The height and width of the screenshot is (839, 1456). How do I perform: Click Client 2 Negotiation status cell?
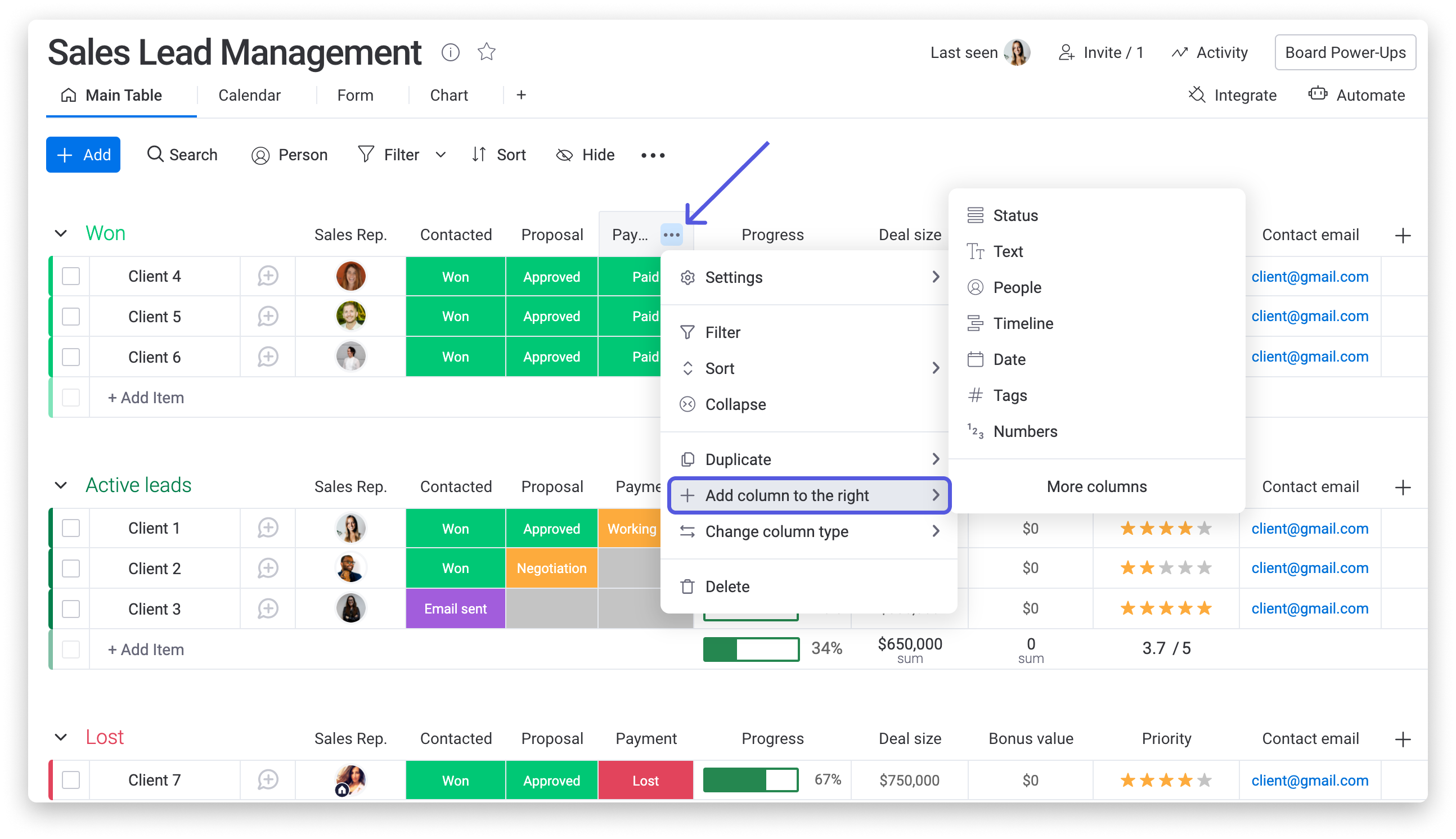[551, 568]
